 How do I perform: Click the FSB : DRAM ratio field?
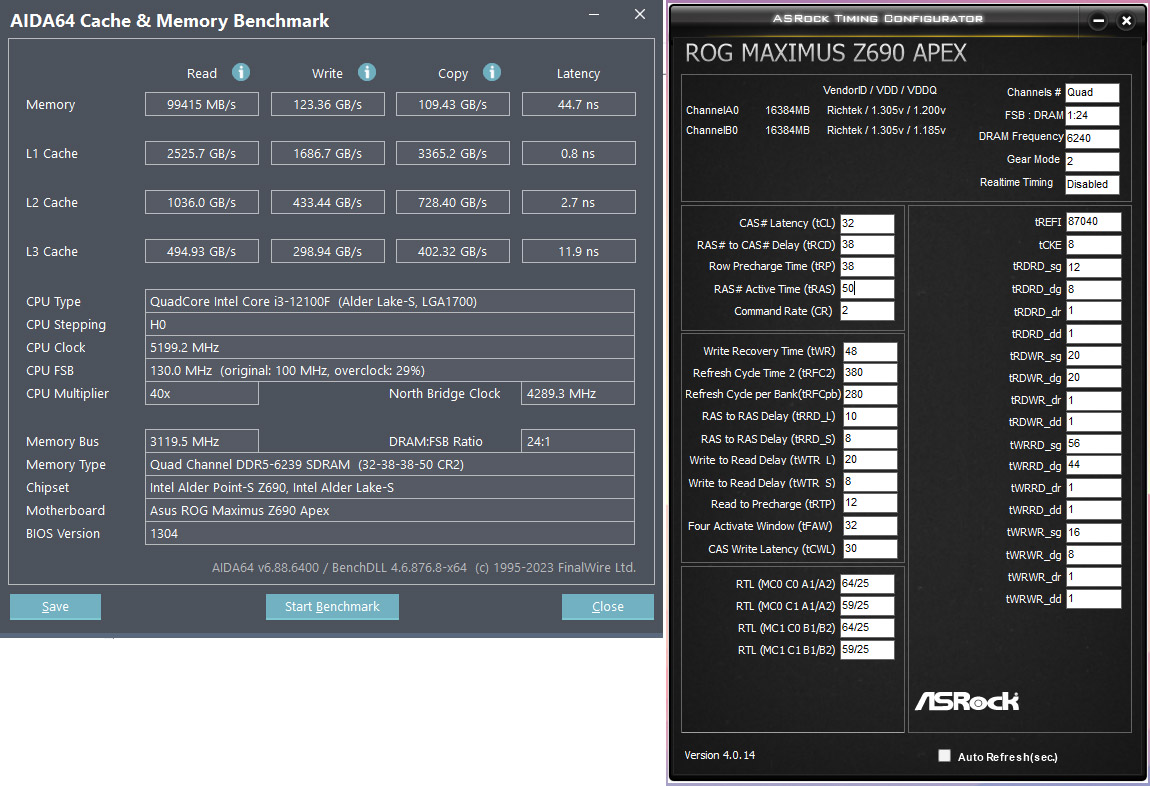tap(1092, 115)
